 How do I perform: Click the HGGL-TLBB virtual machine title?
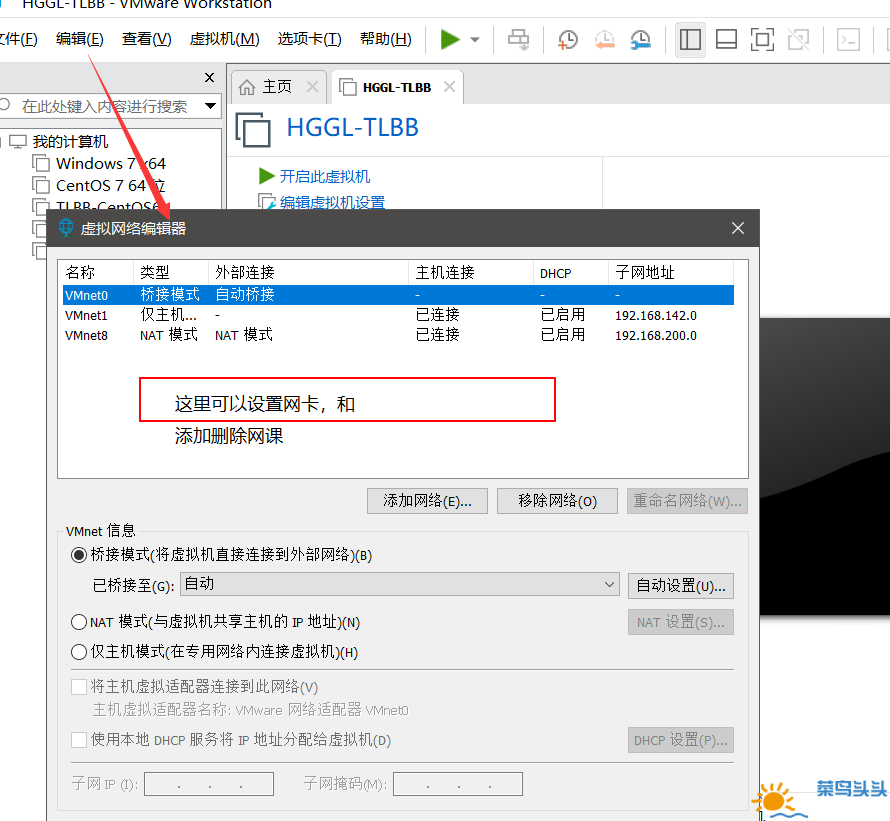(352, 127)
